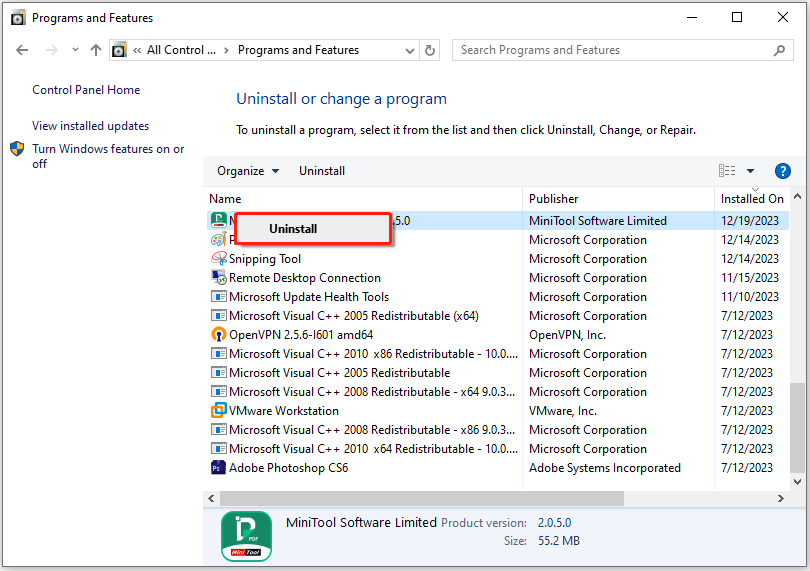Select the Remote Desktop Connection icon
Image resolution: width=810 pixels, height=571 pixels.
(219, 277)
